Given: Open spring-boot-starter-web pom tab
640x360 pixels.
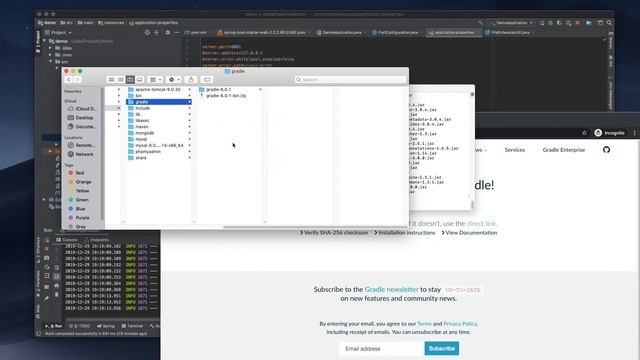Looking at the screenshot, I should [262, 32].
